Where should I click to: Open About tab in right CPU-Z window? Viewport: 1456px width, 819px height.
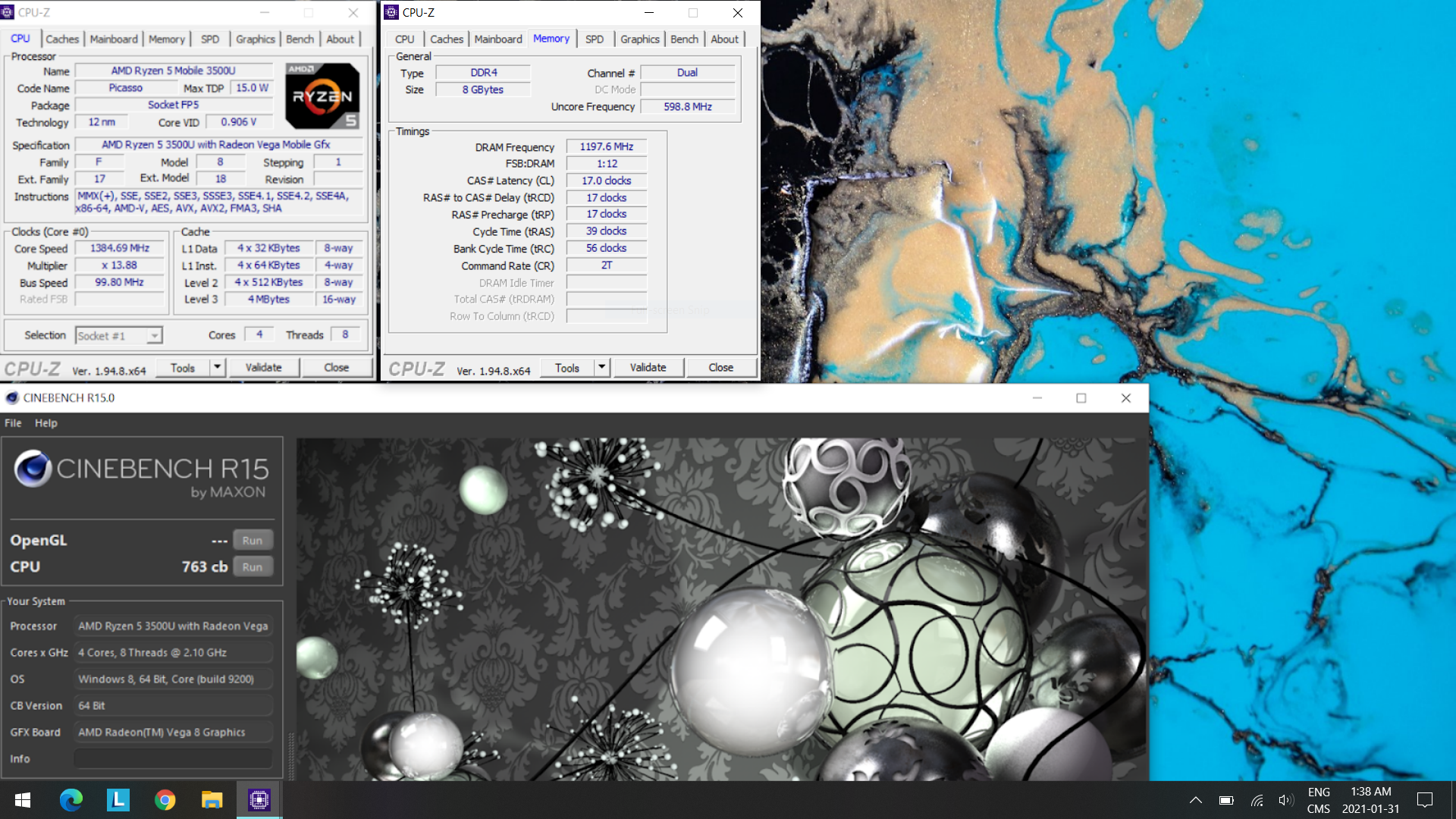tap(724, 39)
